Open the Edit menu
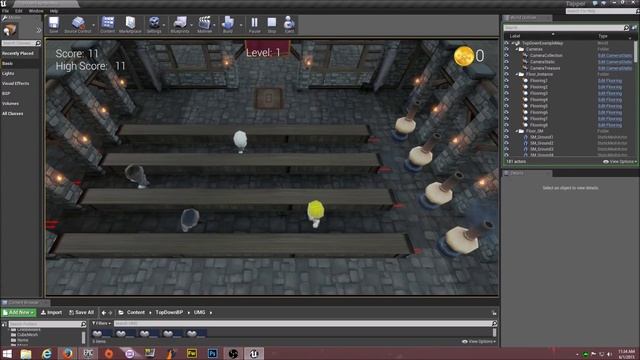Viewport: 640px width, 360px height. [19, 11]
